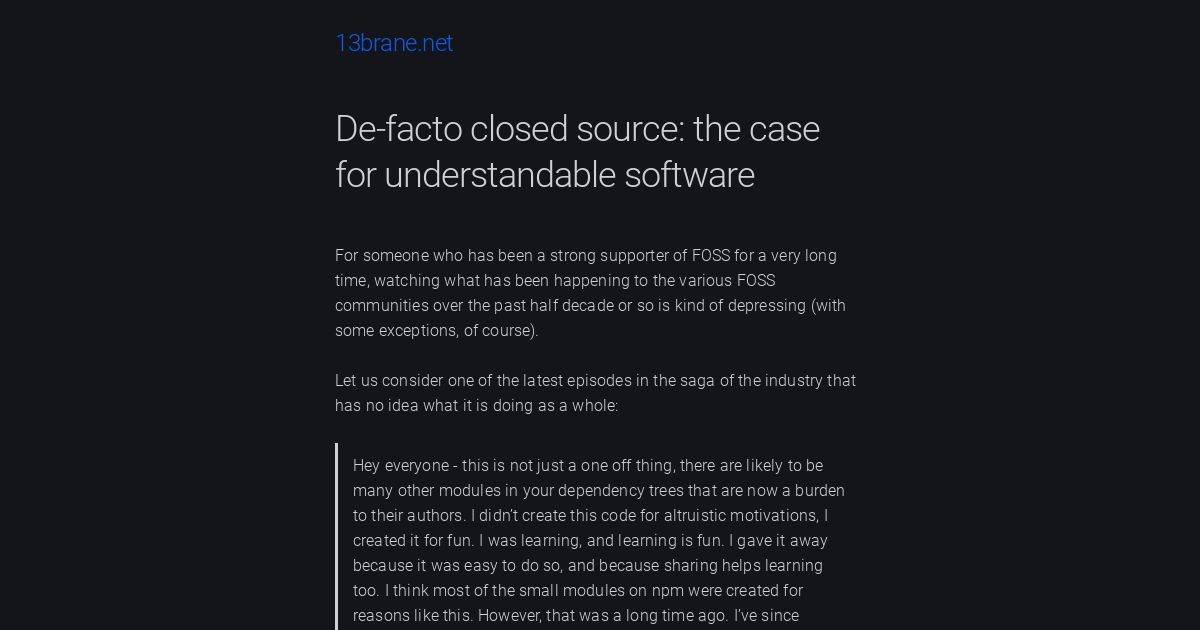Click the "De-facto closed source" title line
This screenshot has height=630, width=1200.
pyautogui.click(x=577, y=129)
